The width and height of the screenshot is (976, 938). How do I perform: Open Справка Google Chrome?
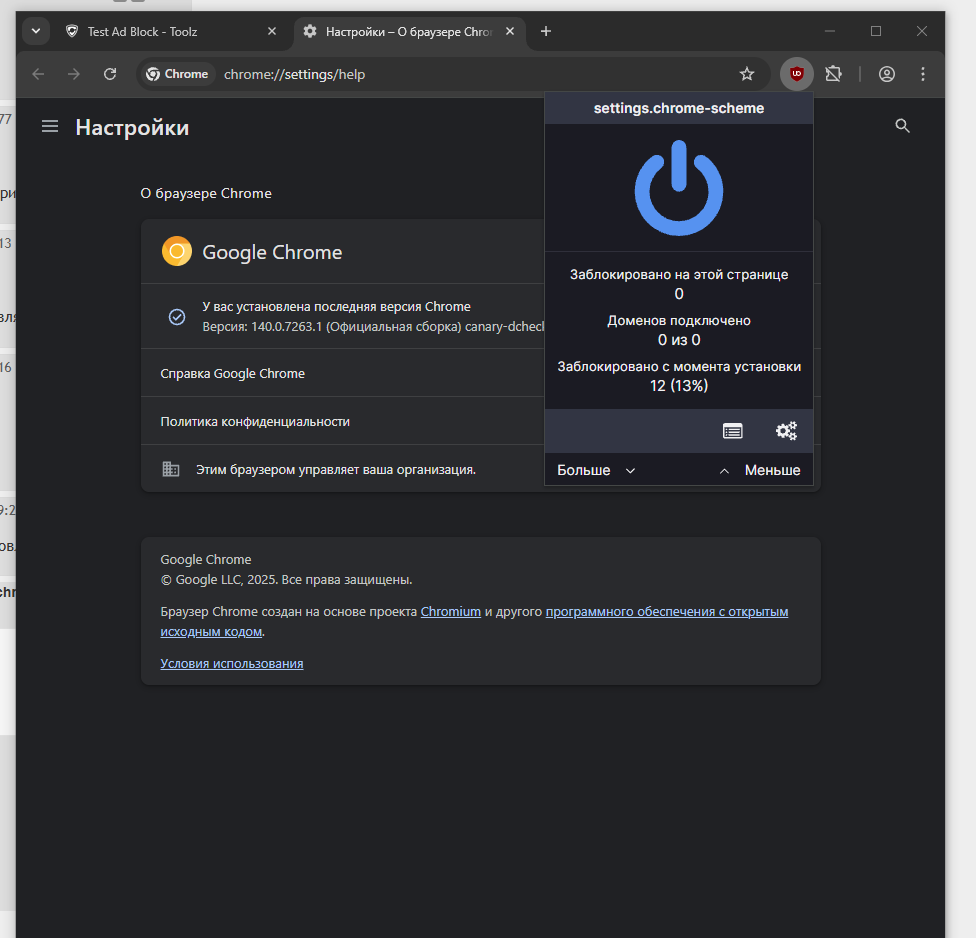click(x=232, y=373)
